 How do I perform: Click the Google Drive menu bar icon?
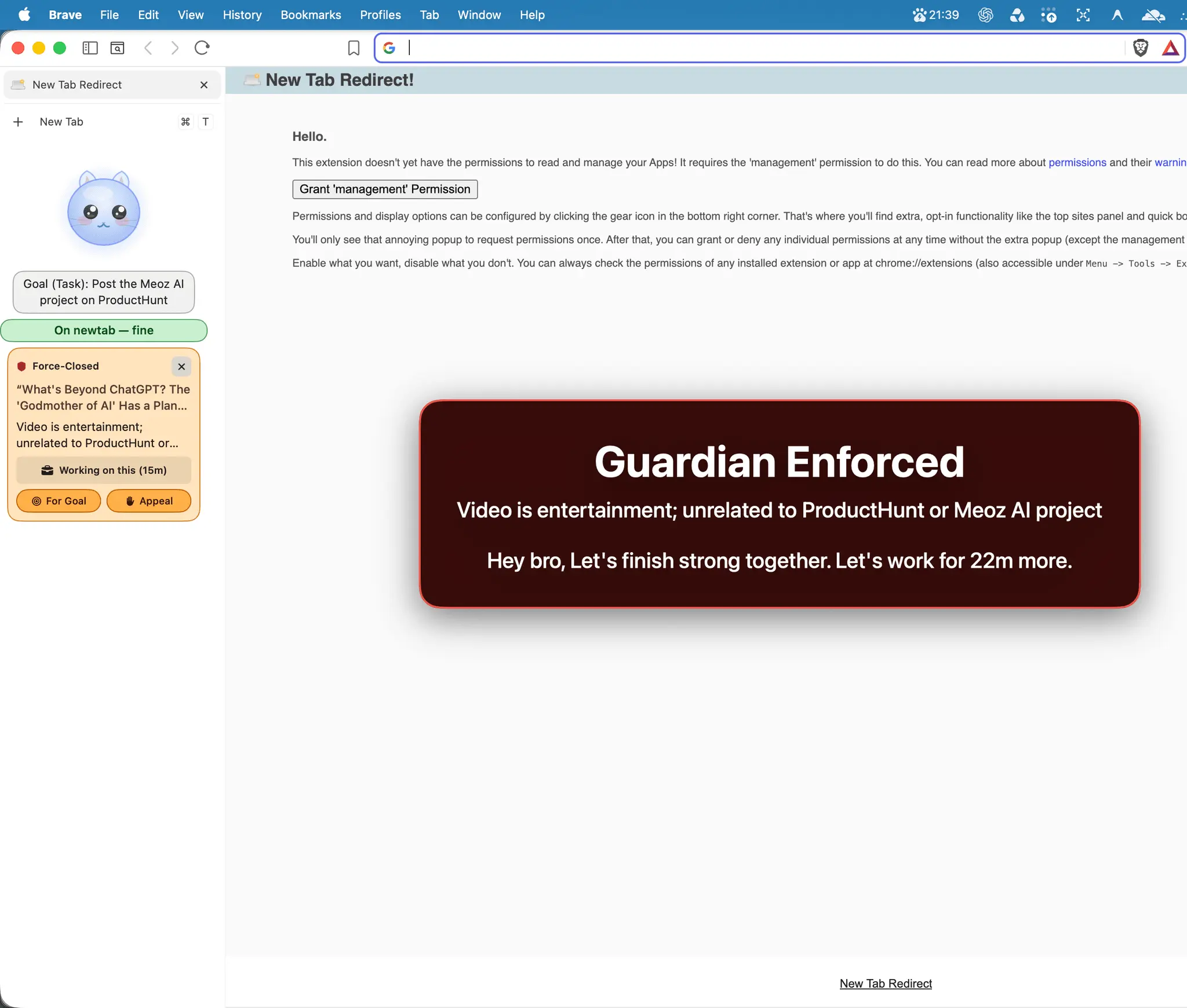click(1017, 15)
